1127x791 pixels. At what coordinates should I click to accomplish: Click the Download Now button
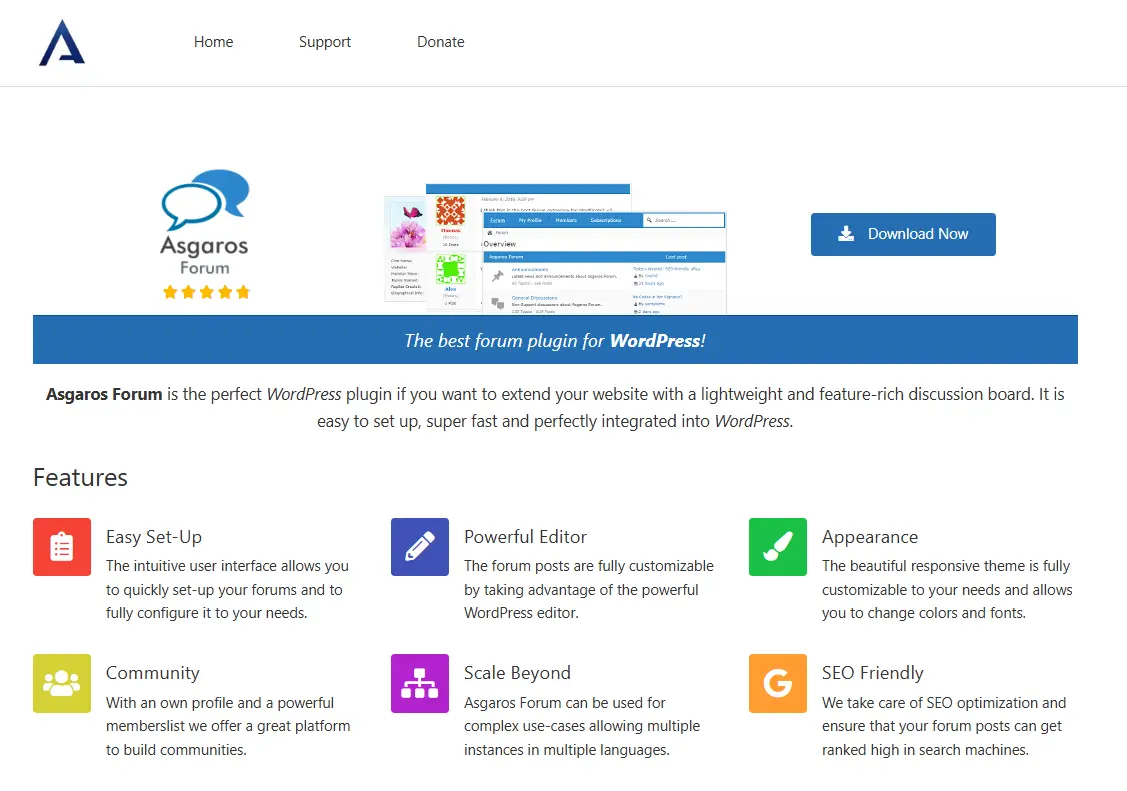[x=903, y=234]
